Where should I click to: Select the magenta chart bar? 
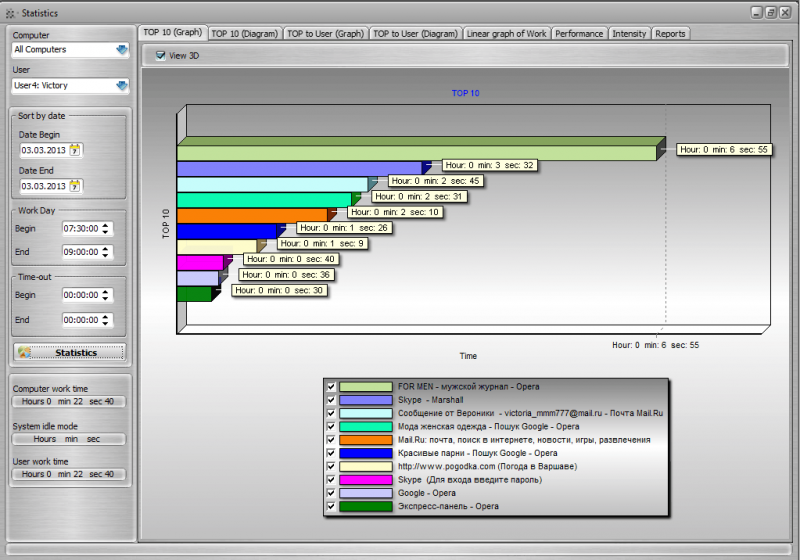[200, 263]
